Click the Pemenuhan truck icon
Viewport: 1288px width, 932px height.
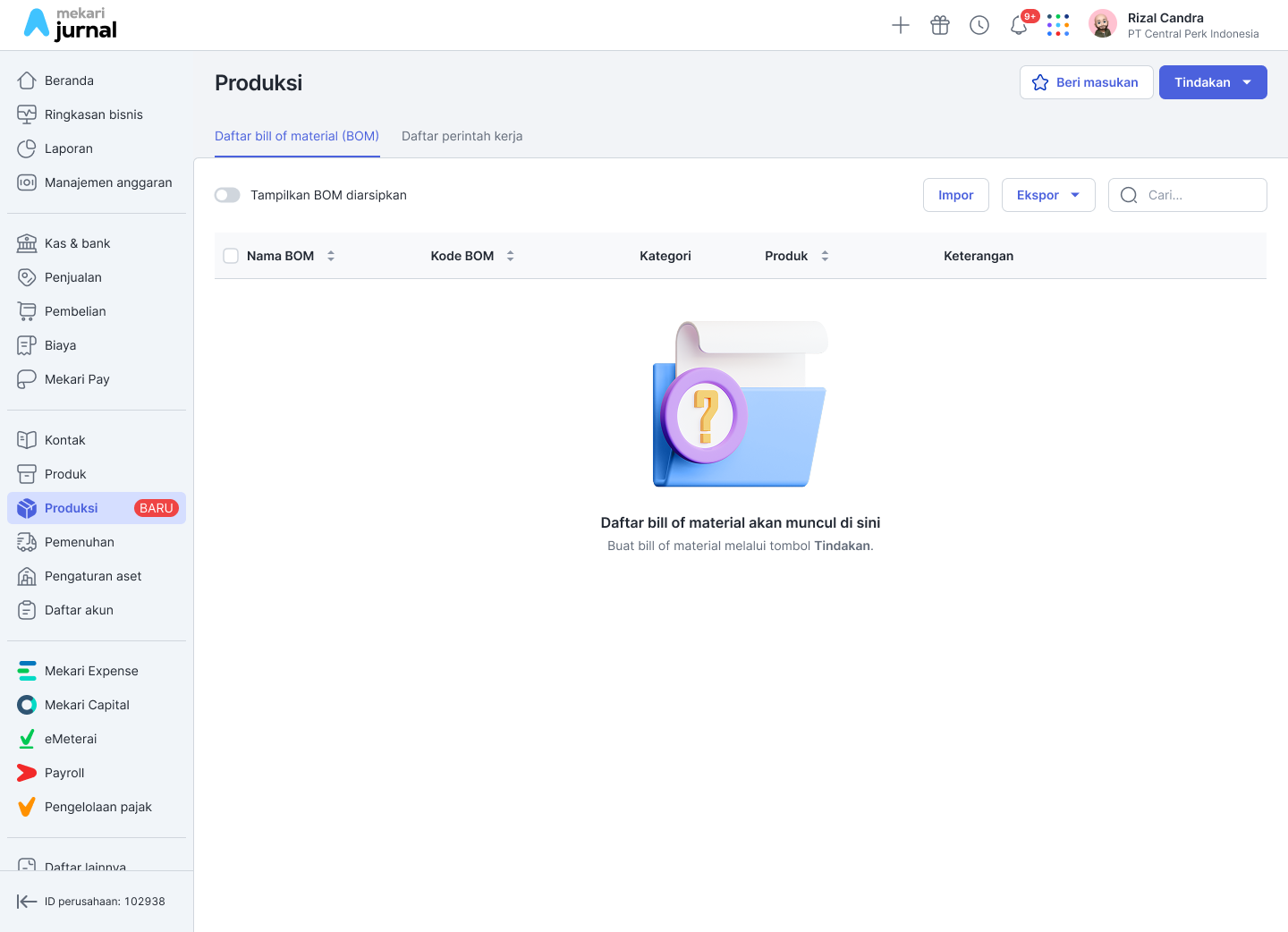click(27, 542)
